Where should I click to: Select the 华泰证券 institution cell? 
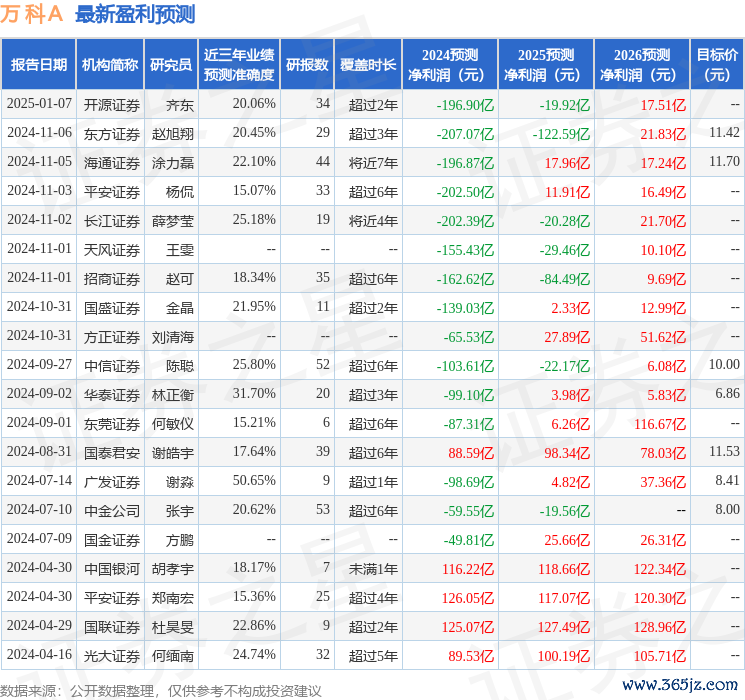(x=112, y=395)
